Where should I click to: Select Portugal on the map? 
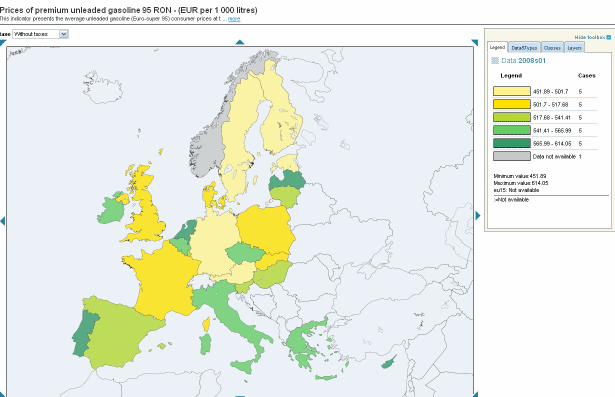click(83, 333)
